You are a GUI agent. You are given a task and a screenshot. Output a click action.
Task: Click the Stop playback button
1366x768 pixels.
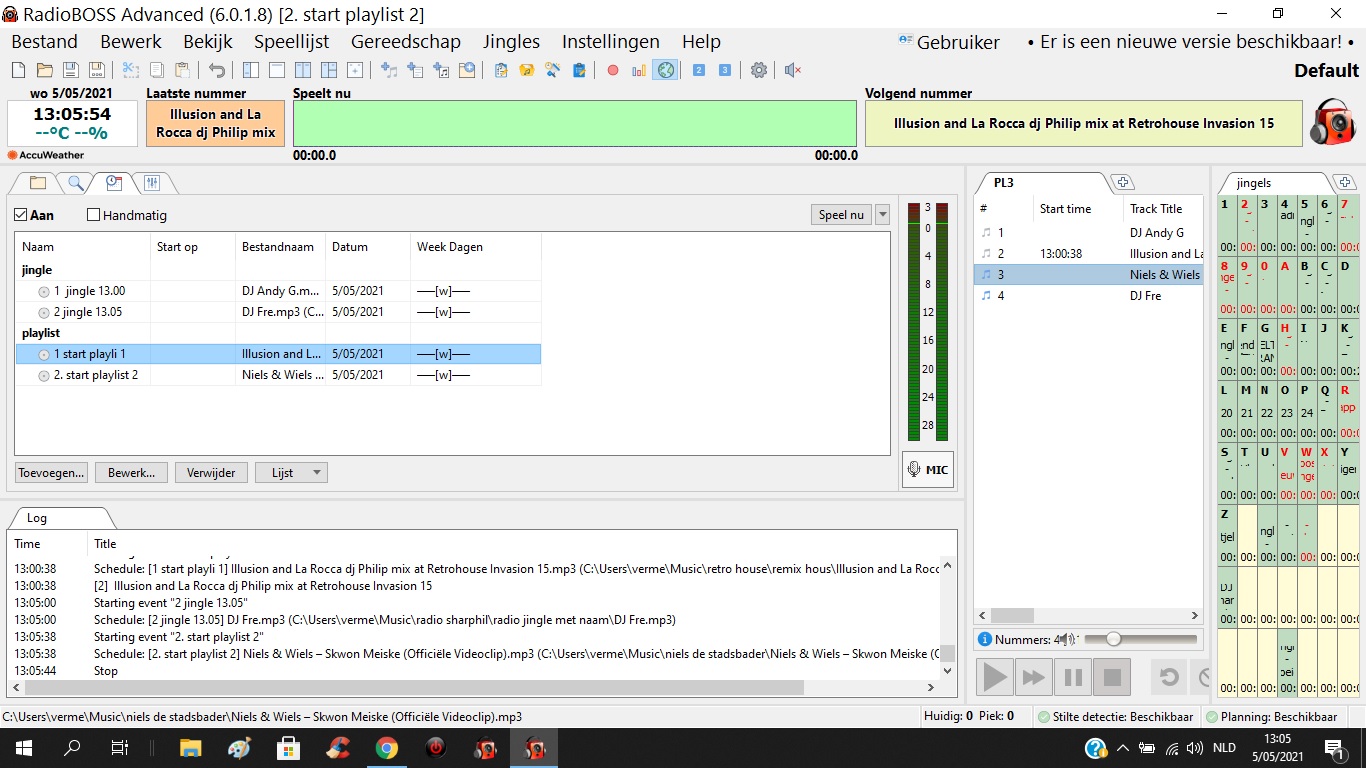1112,678
